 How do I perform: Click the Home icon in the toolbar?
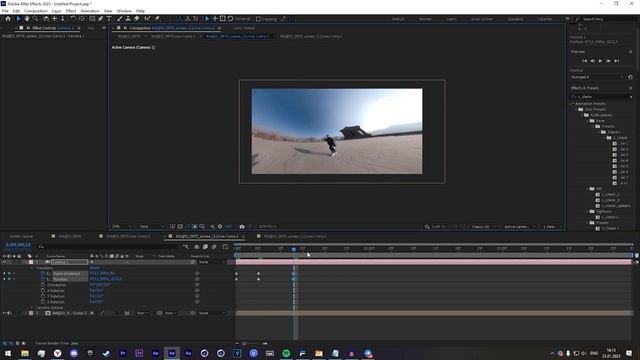[8, 18]
